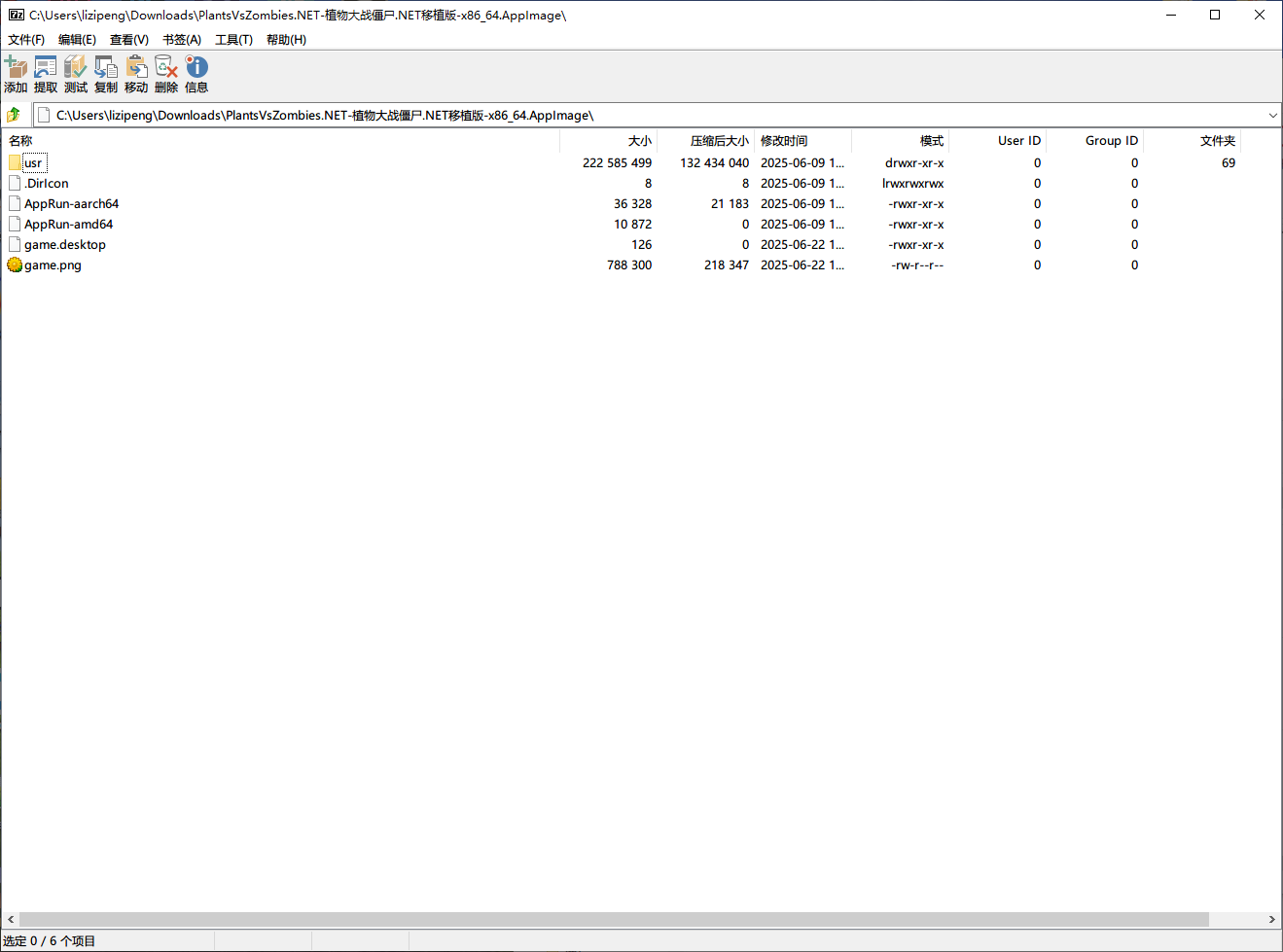Open the 帮助(H) menu
This screenshot has width=1283, height=952.
286,40
